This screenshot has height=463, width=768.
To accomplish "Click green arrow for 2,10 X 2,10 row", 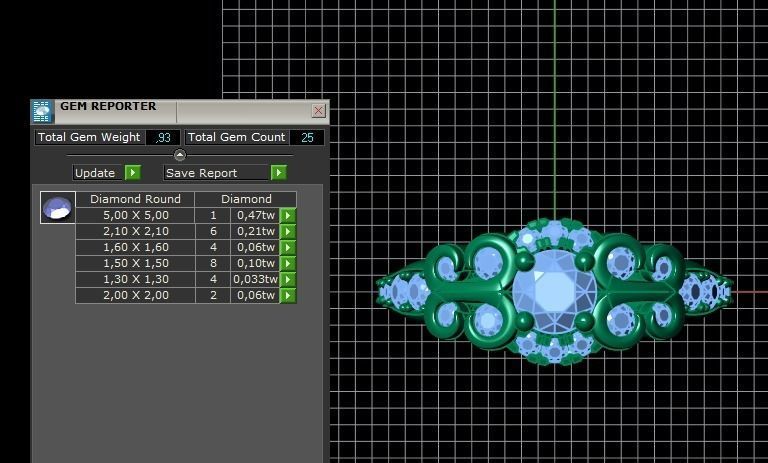I will pos(288,231).
